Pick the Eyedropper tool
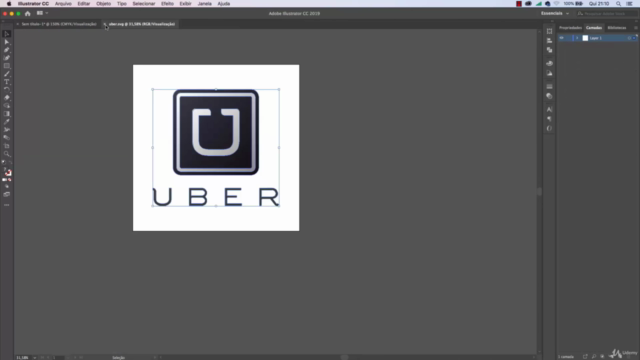The width and height of the screenshot is (640, 360). tap(7, 122)
